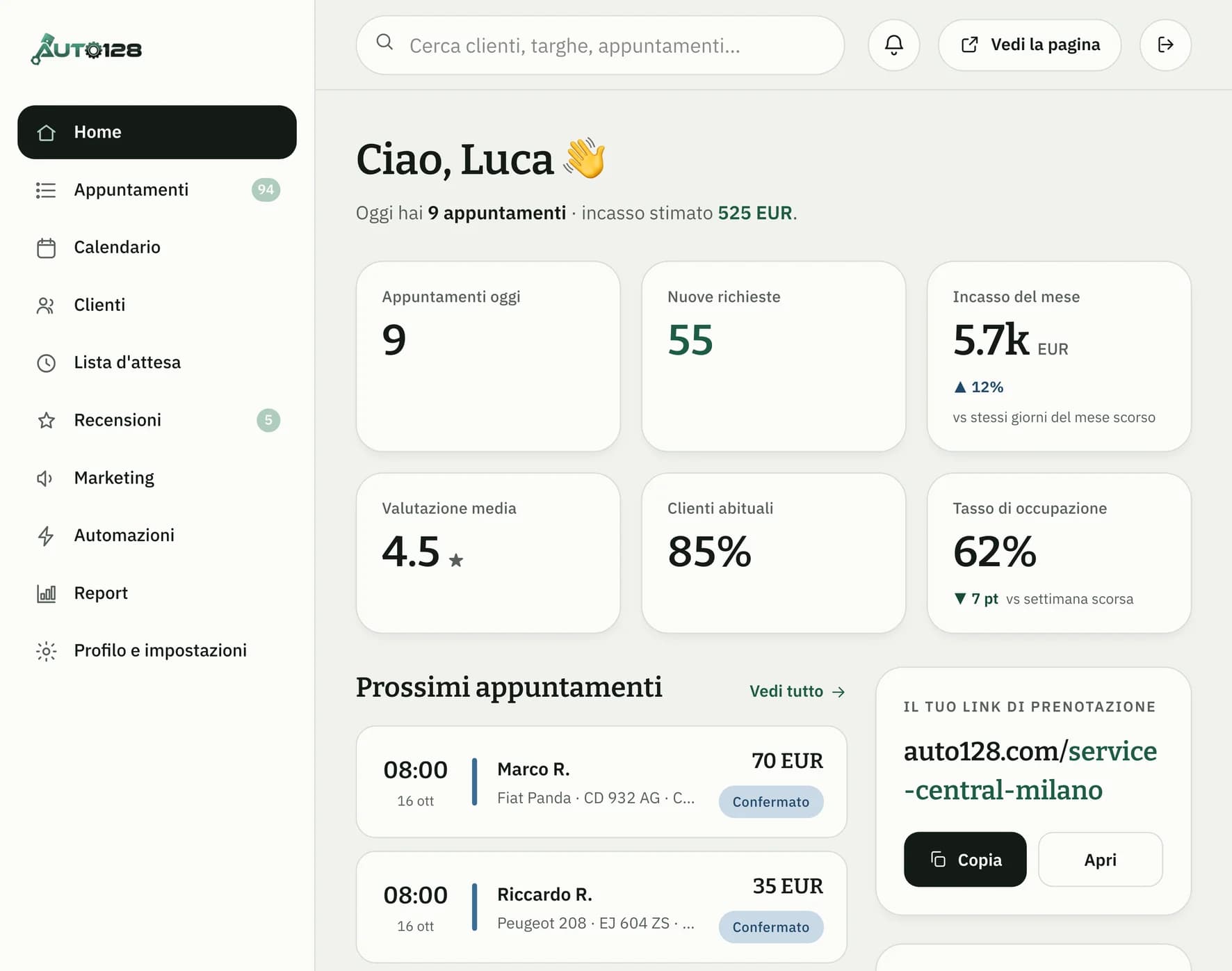Click the Auto128 logo
The image size is (1232, 971).
click(x=87, y=49)
